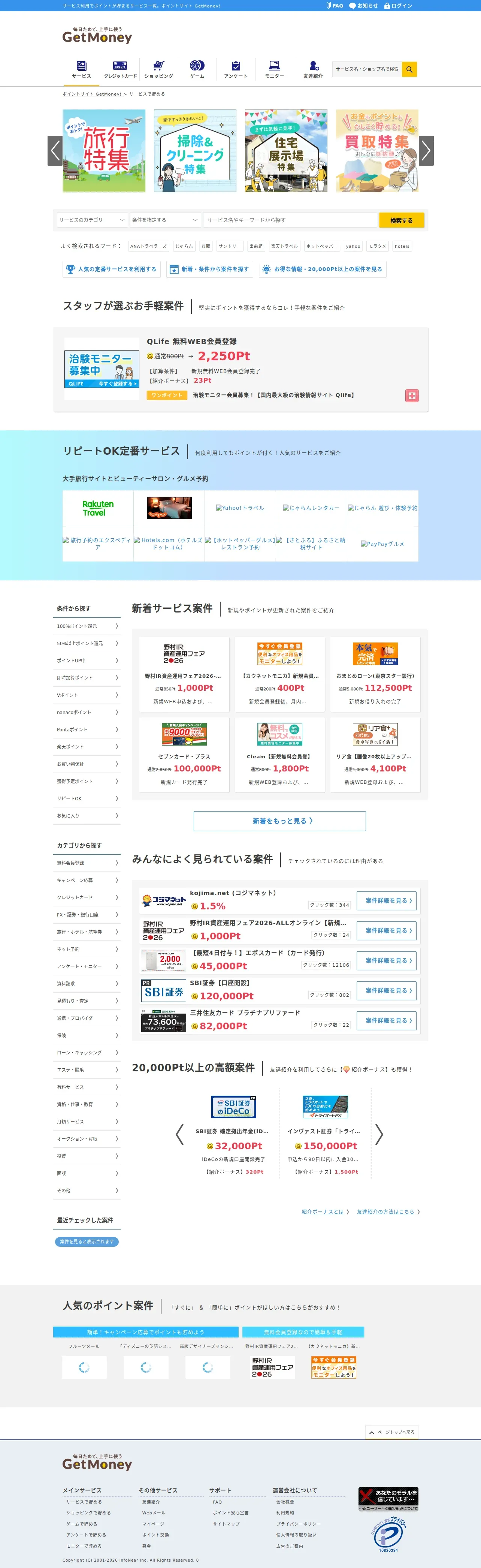Select 無料会員登録なので簡単＆手軽 tab
The width and height of the screenshot is (481, 1568).
point(303,1332)
